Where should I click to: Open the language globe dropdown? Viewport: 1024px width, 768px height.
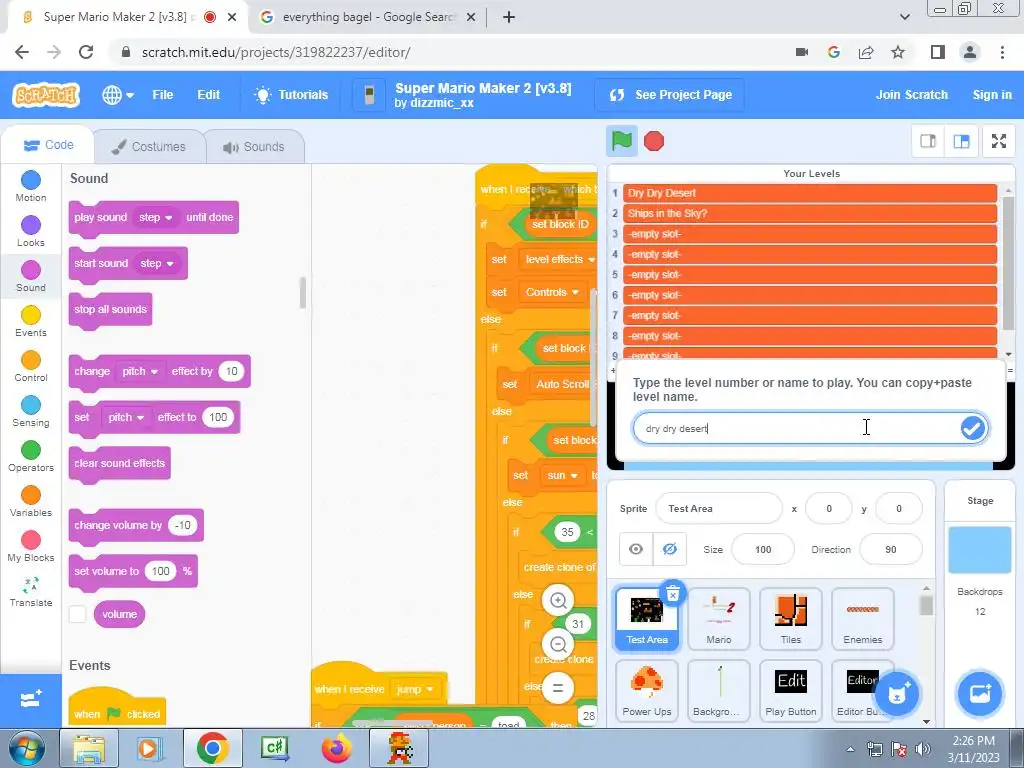coord(118,95)
